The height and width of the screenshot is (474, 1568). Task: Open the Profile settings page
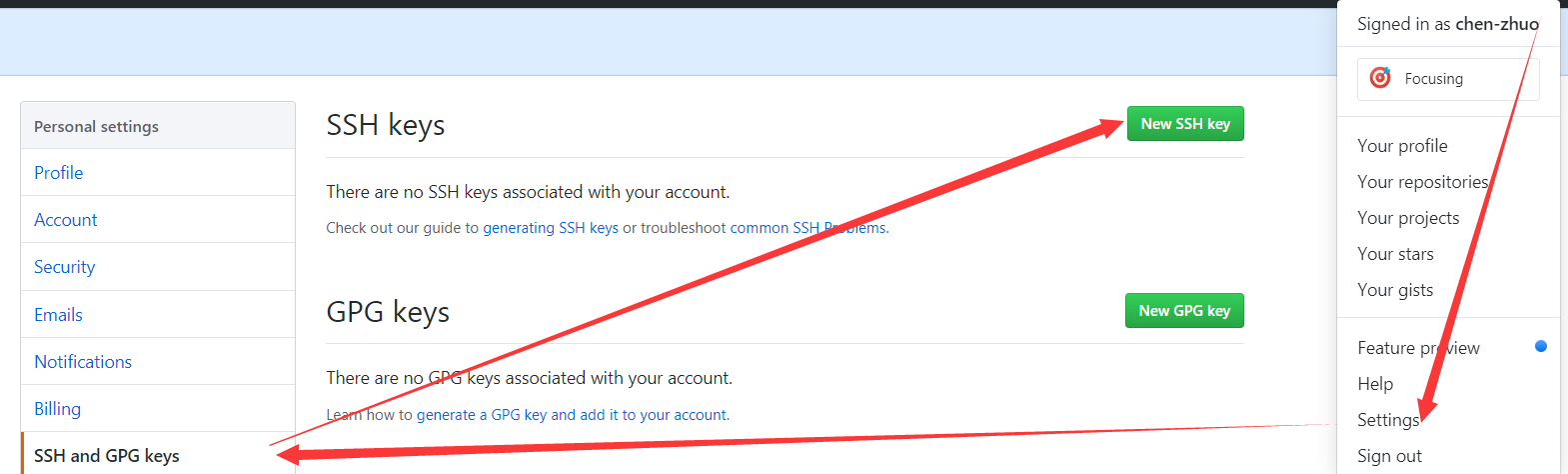tap(59, 173)
